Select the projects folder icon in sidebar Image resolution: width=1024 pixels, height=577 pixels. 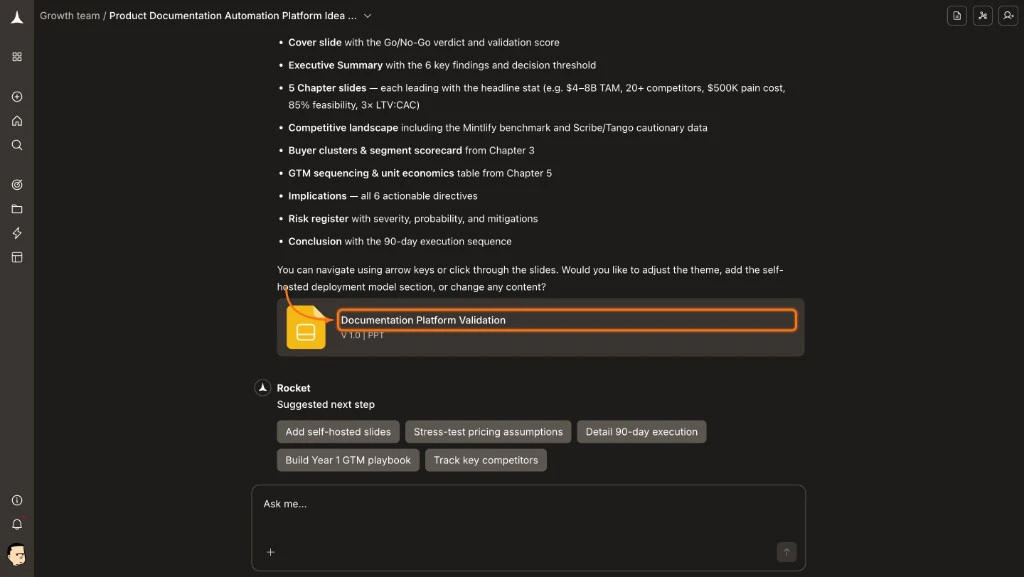coord(16,209)
